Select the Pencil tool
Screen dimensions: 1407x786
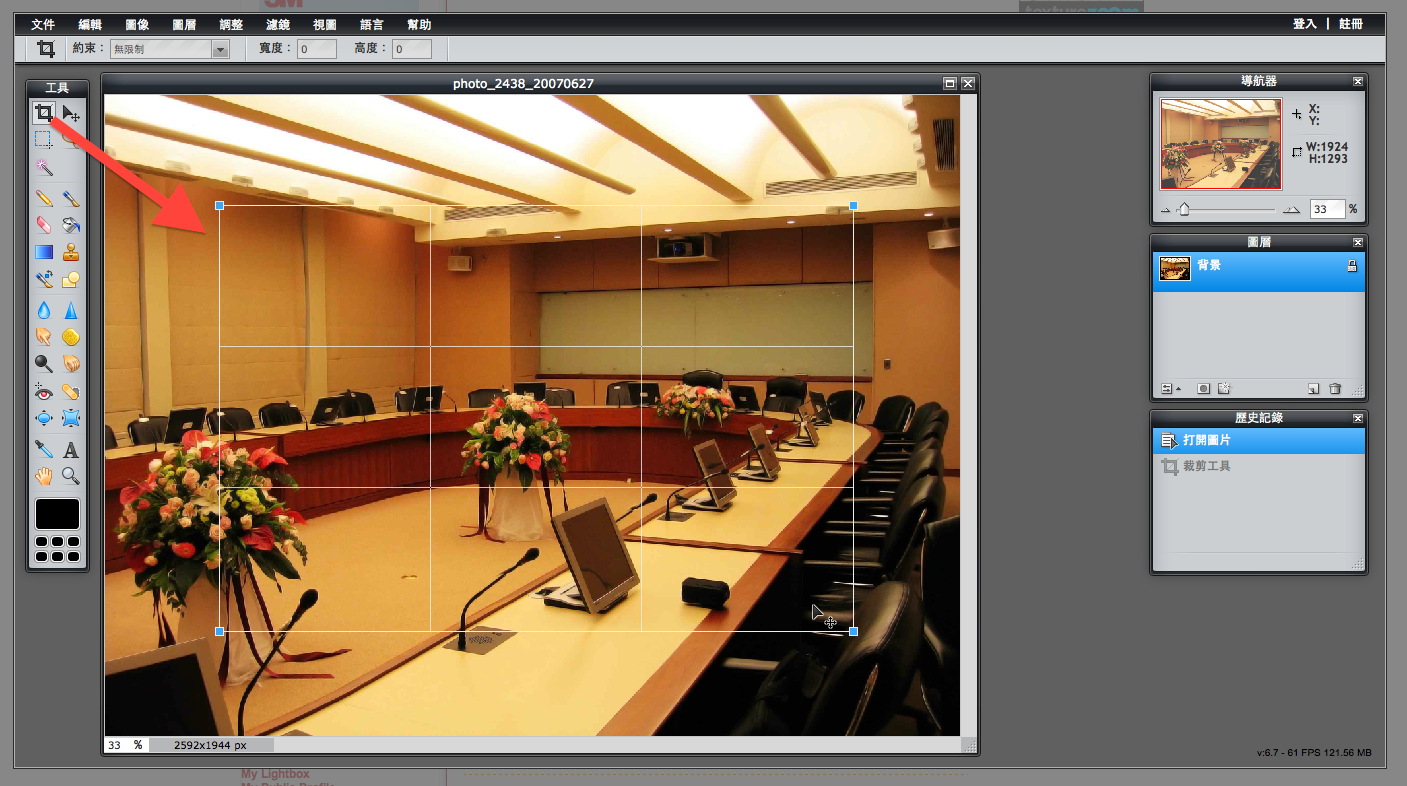click(x=44, y=198)
